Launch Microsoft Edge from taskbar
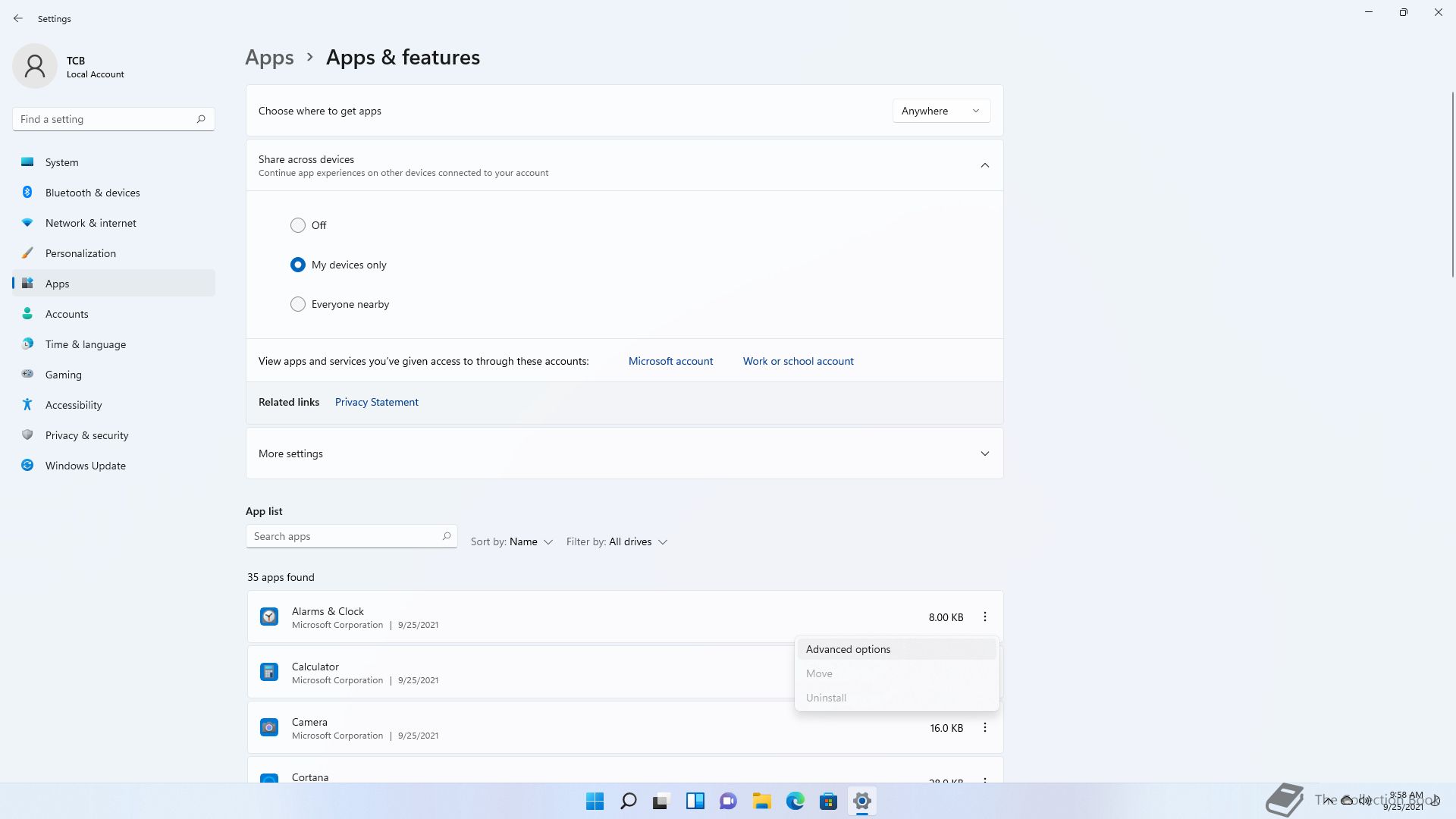This screenshot has width=1456, height=819. pyautogui.click(x=795, y=801)
